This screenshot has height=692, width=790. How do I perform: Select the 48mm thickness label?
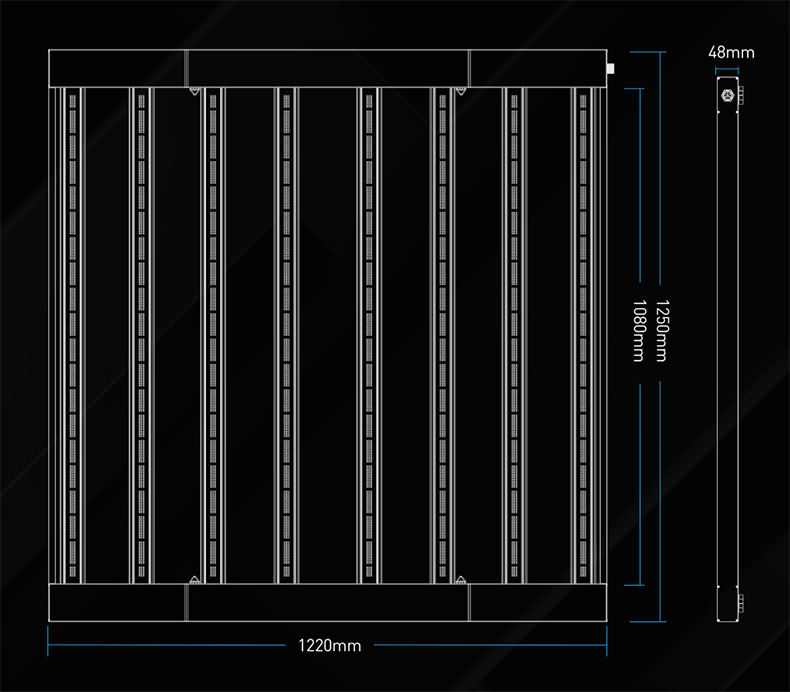[731, 52]
